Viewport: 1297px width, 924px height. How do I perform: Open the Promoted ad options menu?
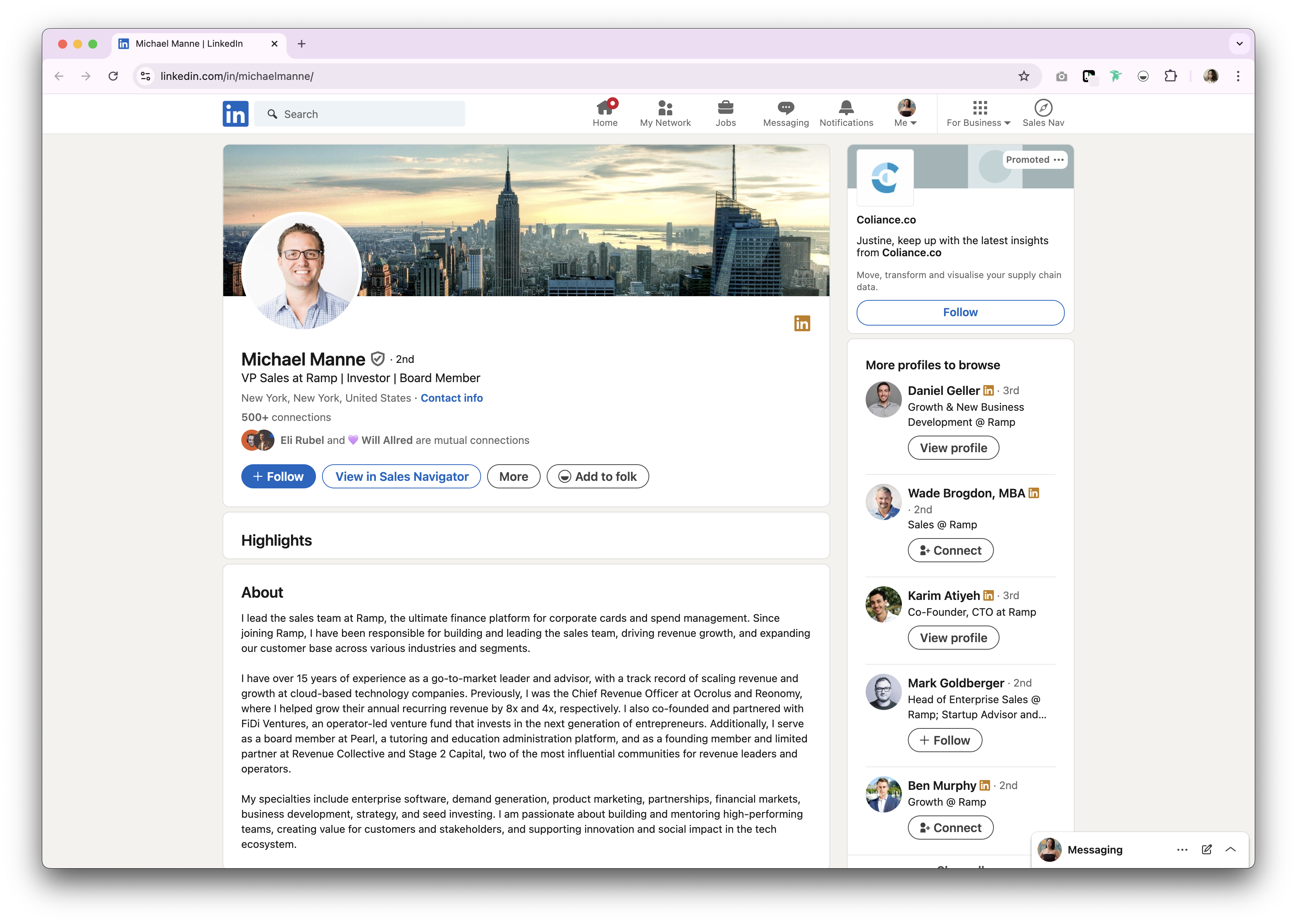coord(1058,160)
